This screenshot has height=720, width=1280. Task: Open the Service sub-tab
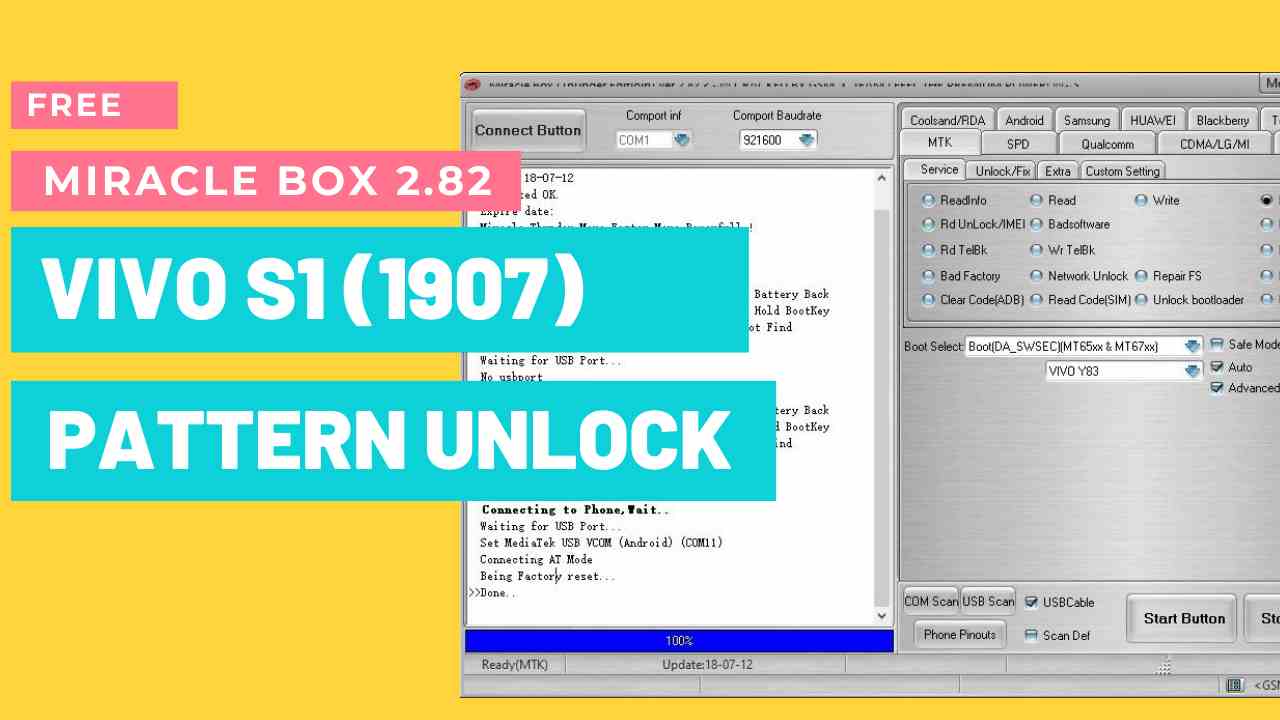[939, 170]
